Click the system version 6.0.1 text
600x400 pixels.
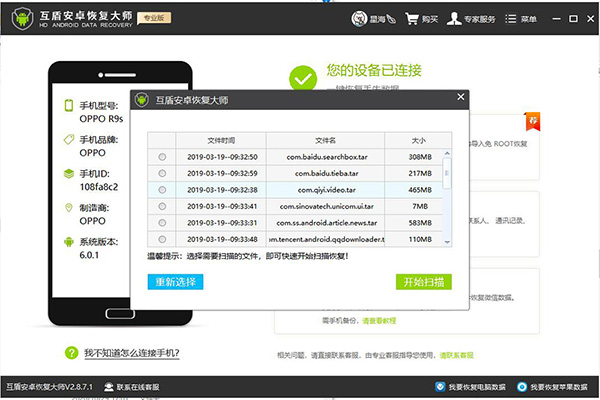[x=89, y=255]
